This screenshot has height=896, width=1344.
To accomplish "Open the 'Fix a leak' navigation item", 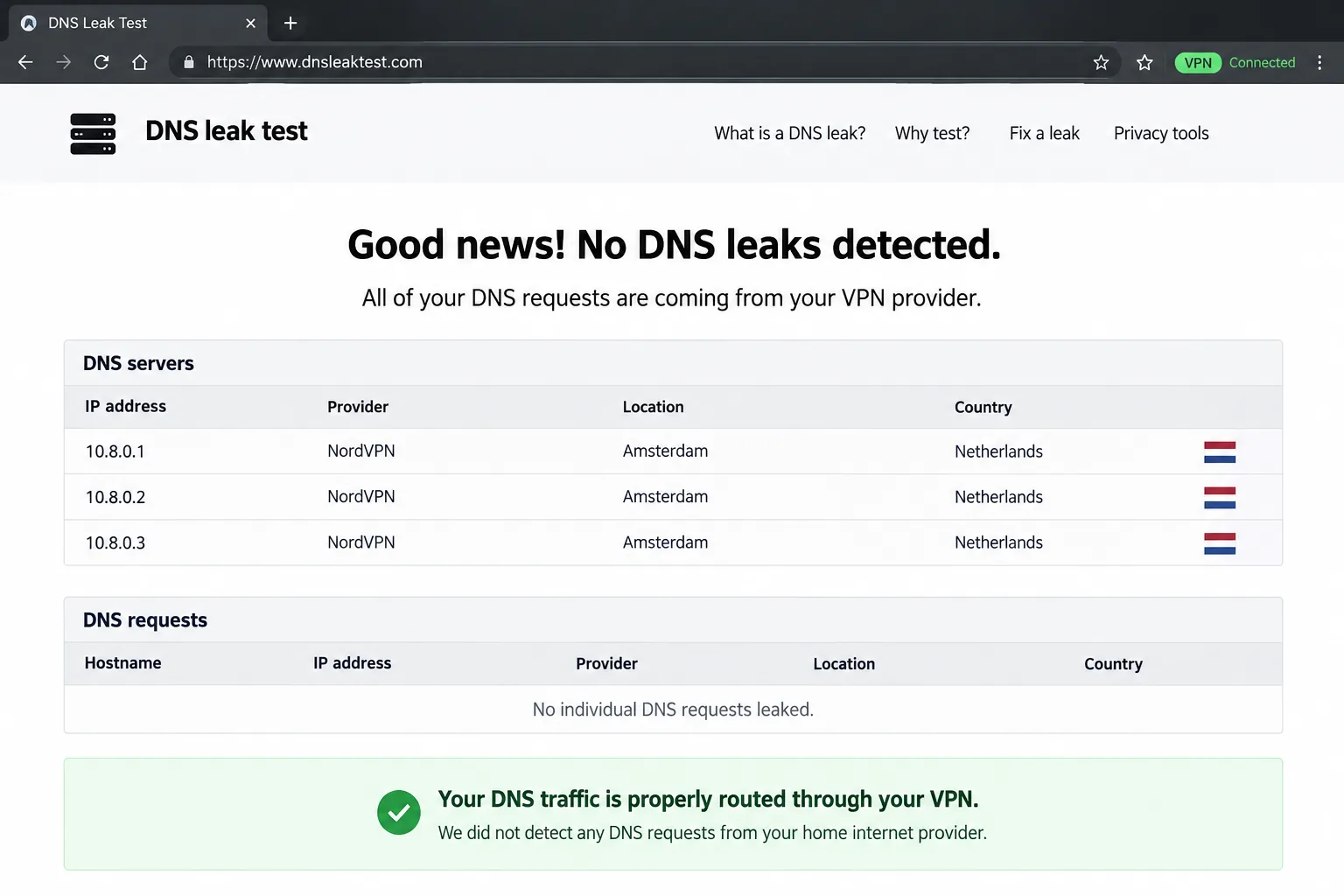I will [1044, 133].
